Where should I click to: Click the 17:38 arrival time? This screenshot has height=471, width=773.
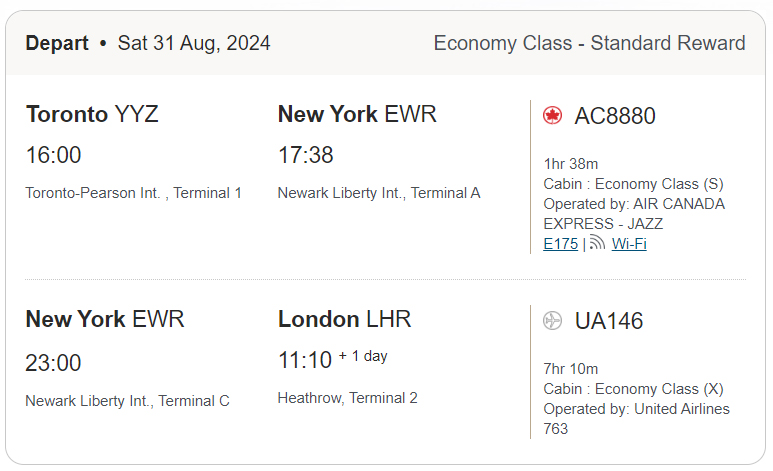(x=306, y=155)
